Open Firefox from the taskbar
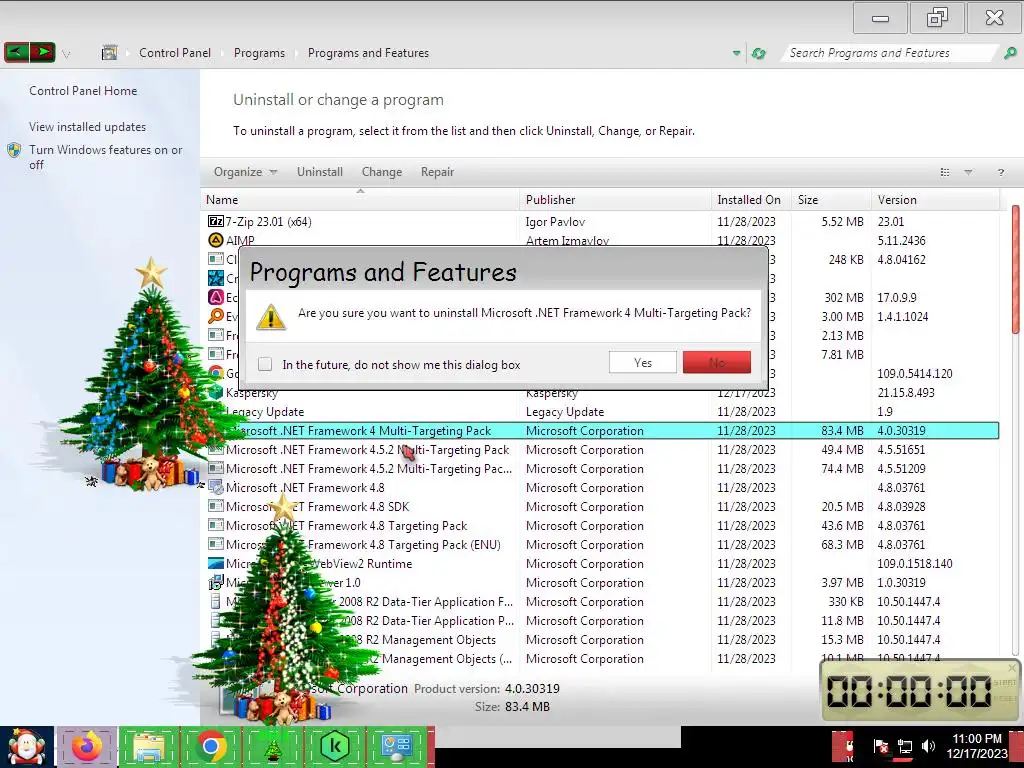The image size is (1024, 768). pos(86,746)
